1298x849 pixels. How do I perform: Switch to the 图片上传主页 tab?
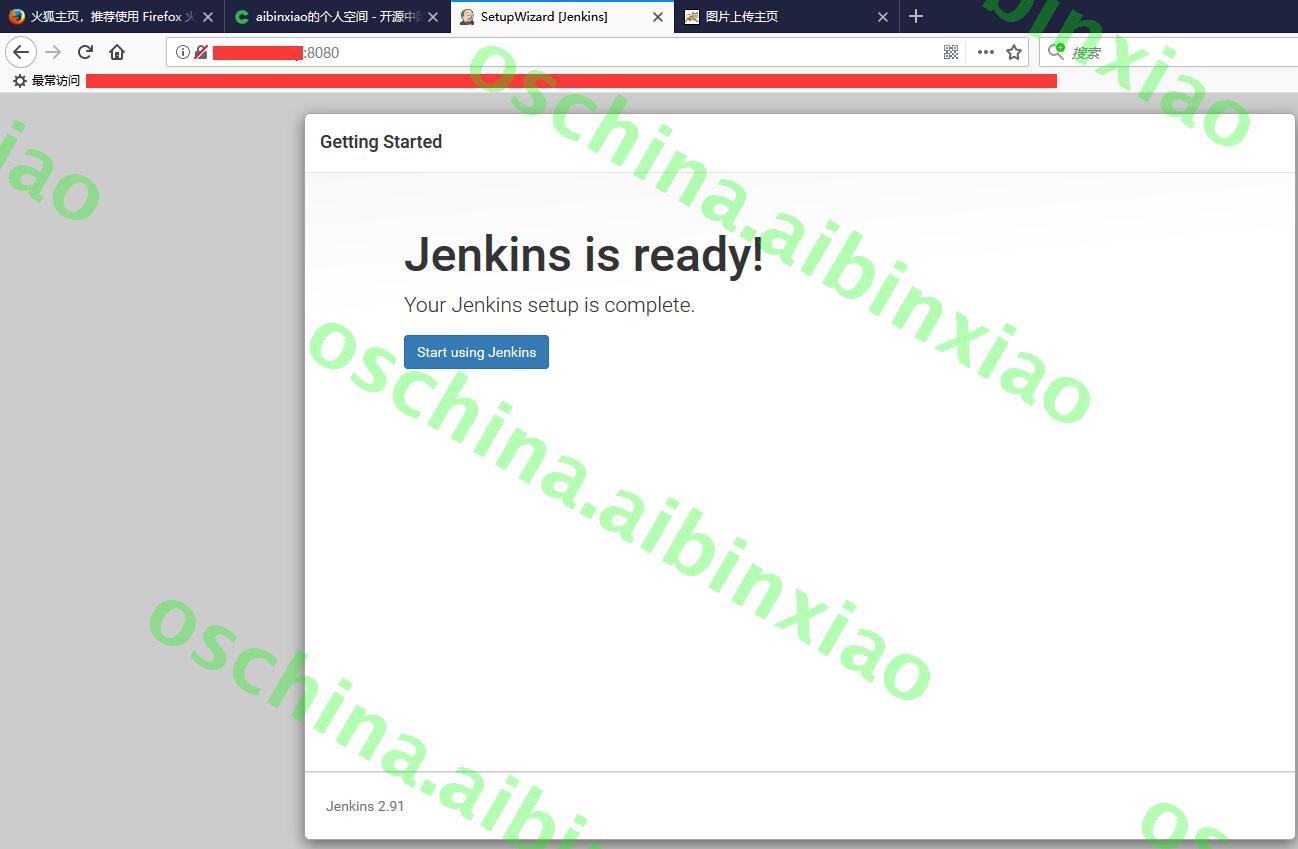tap(787, 17)
